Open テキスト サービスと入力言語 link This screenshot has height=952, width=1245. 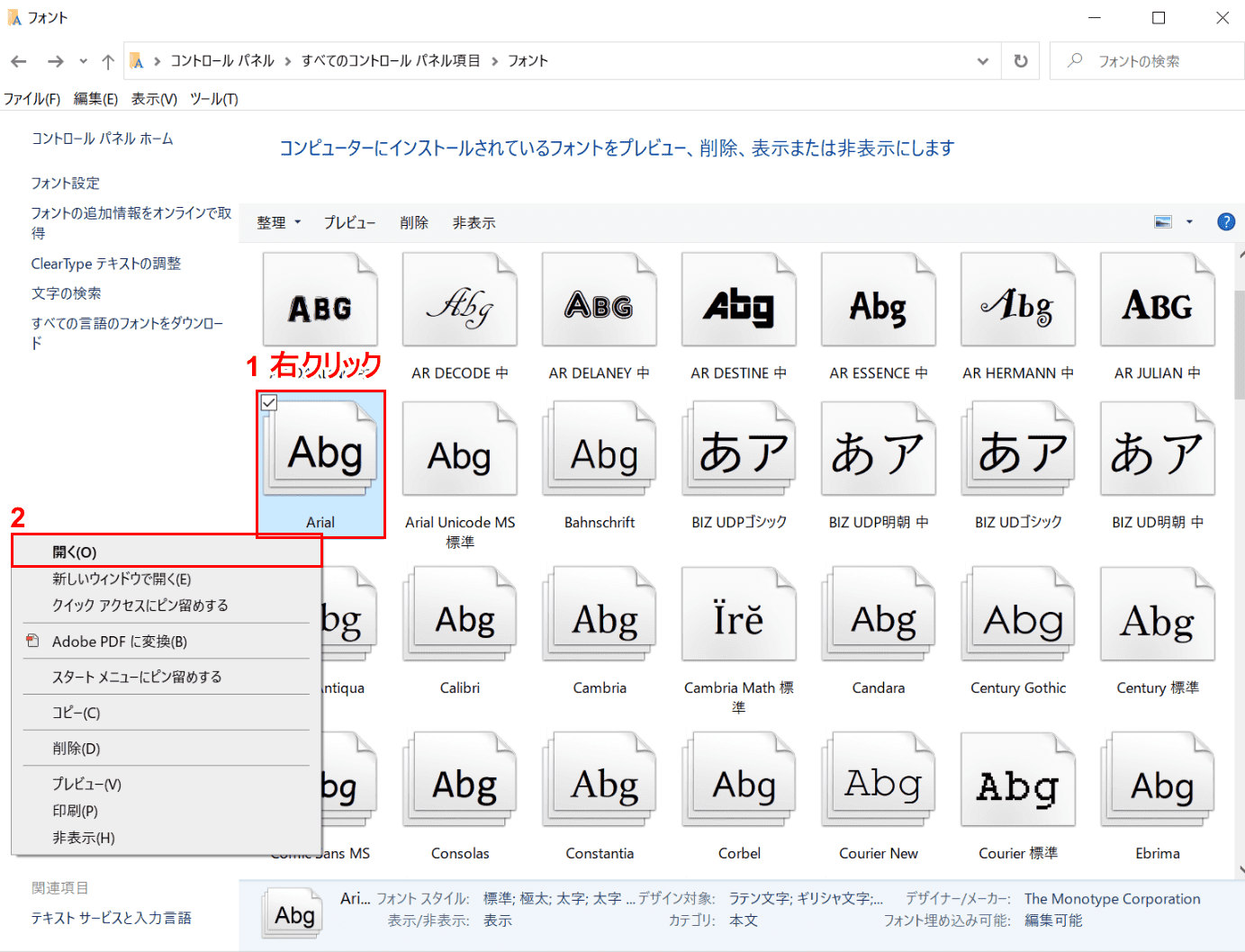coord(111,918)
